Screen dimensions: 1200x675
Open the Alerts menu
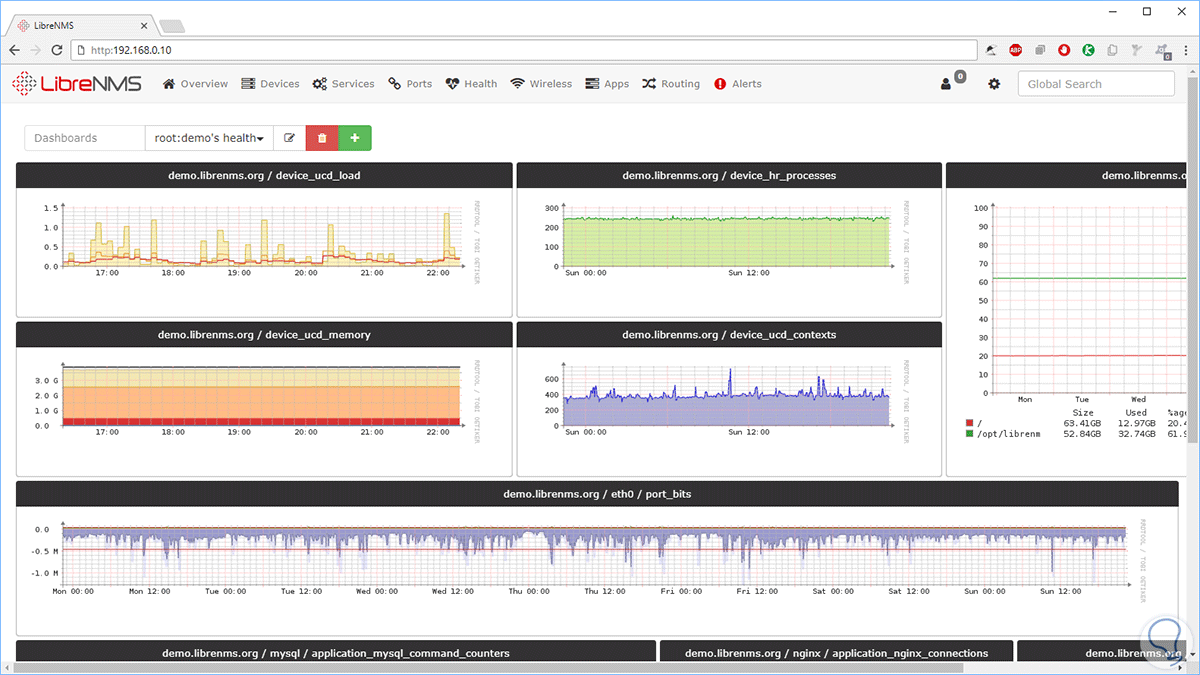(738, 84)
